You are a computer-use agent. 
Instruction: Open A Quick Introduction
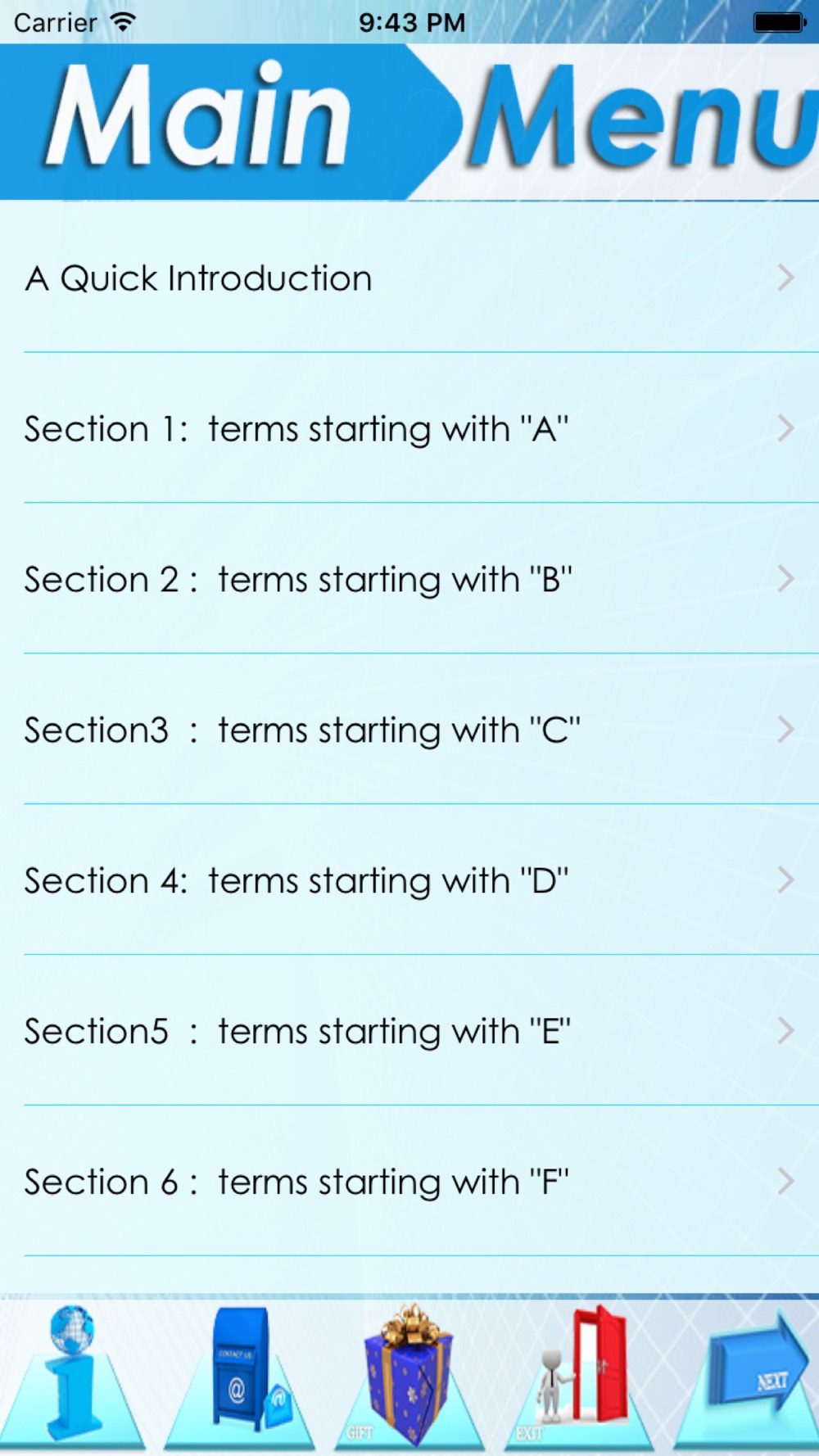tap(409, 278)
